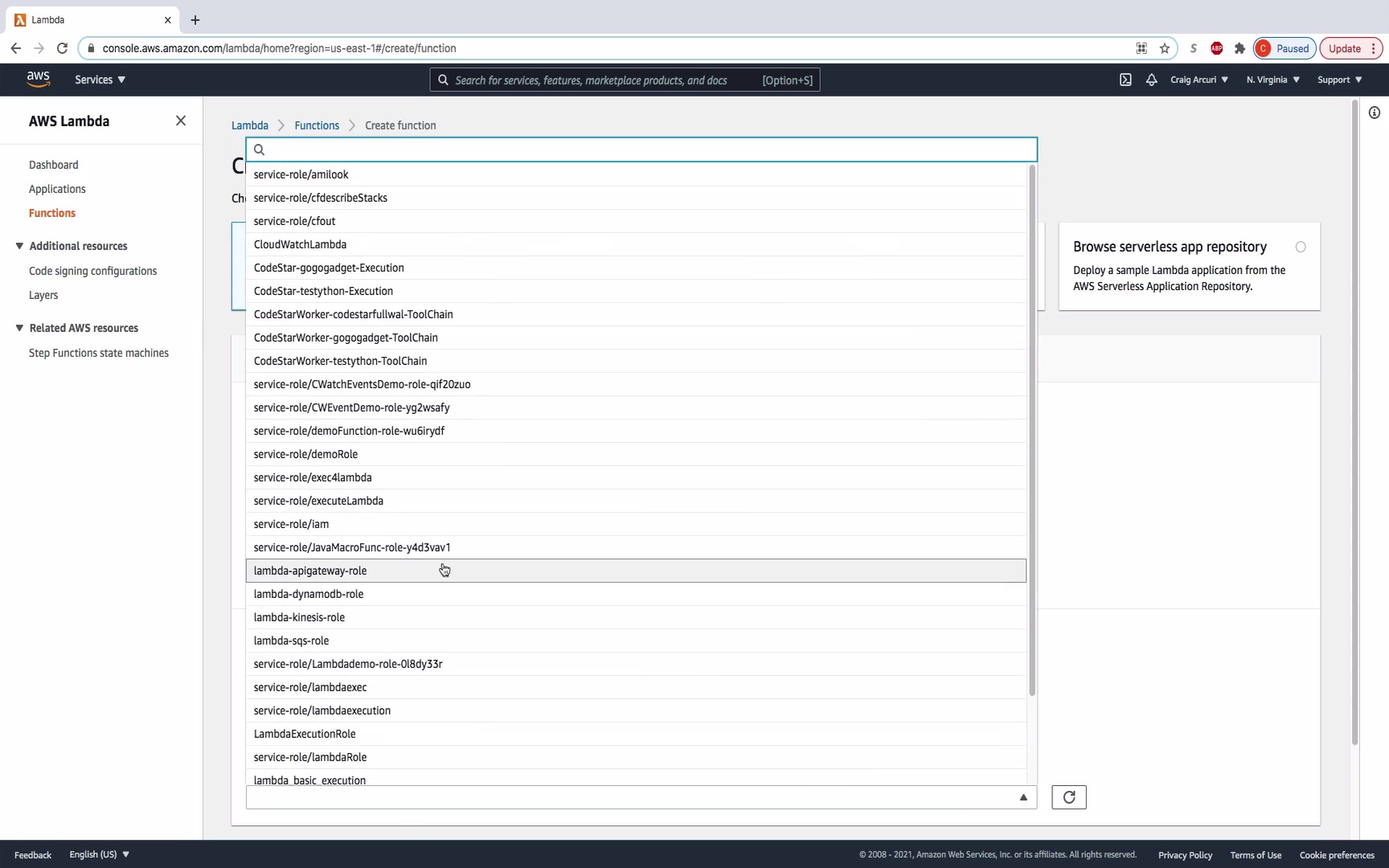Close the AWS Lambda sidebar panel
The image size is (1389, 868).
click(x=181, y=121)
